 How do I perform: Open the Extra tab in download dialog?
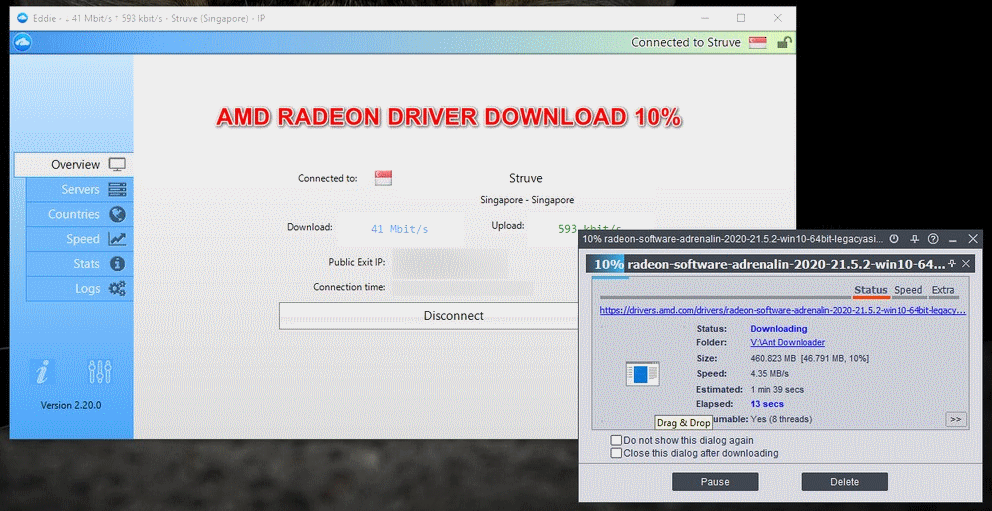(943, 290)
